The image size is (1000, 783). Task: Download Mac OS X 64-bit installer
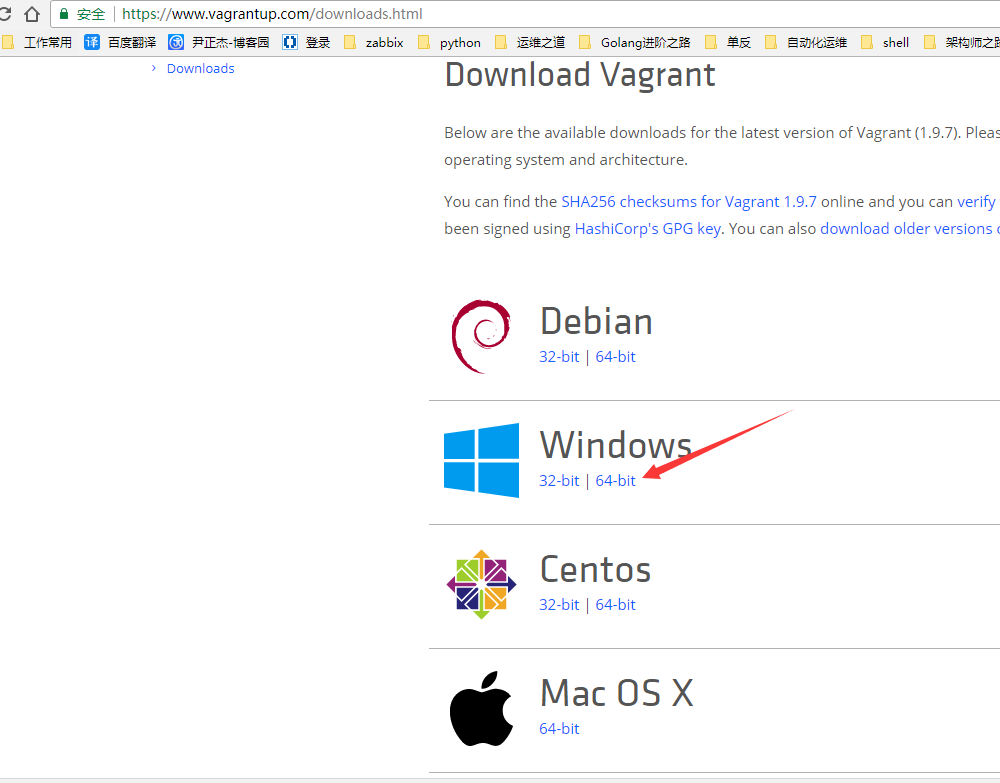click(x=559, y=728)
